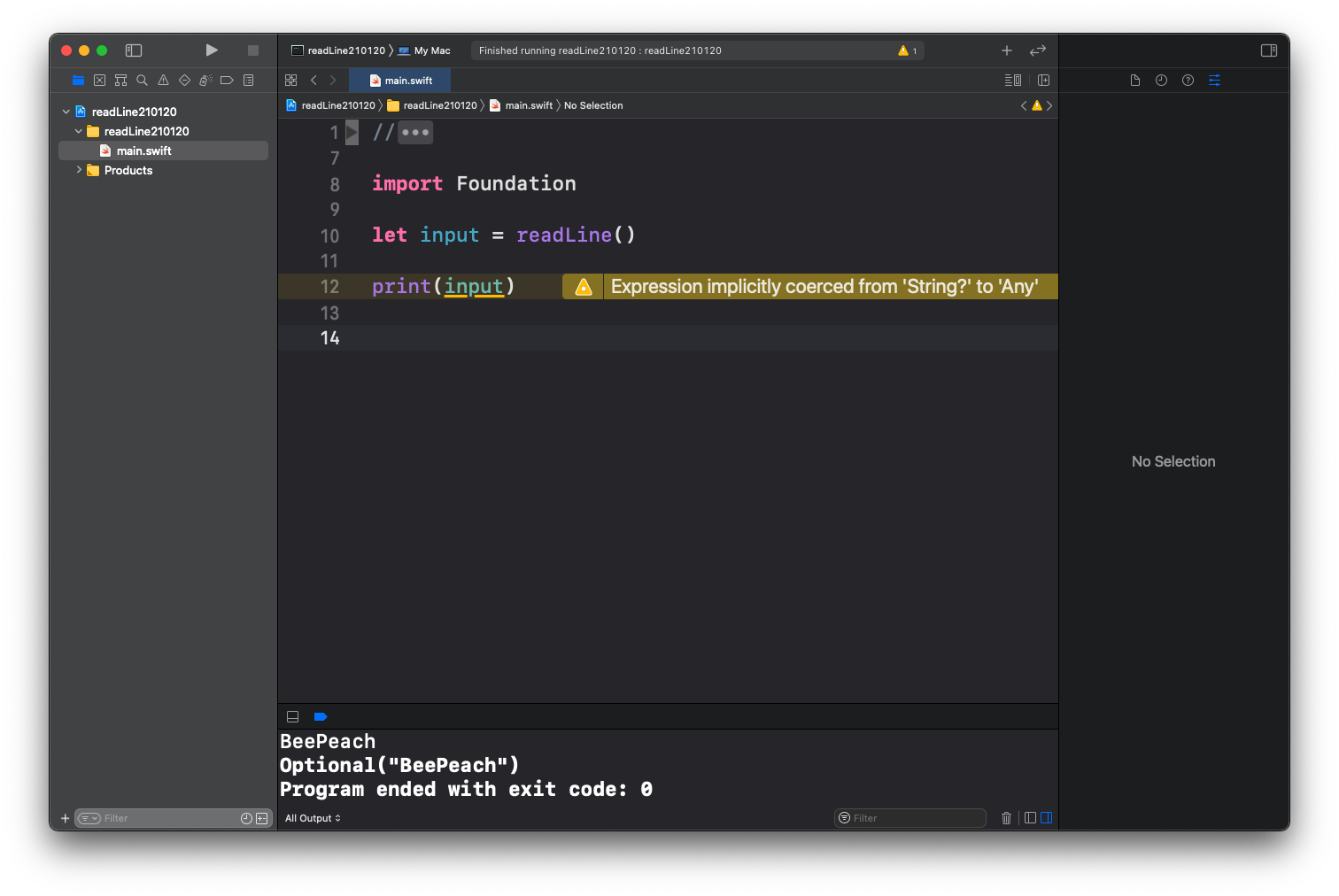The width and height of the screenshot is (1339, 896).
Task: Add a new editor on the right
Action: (1044, 81)
